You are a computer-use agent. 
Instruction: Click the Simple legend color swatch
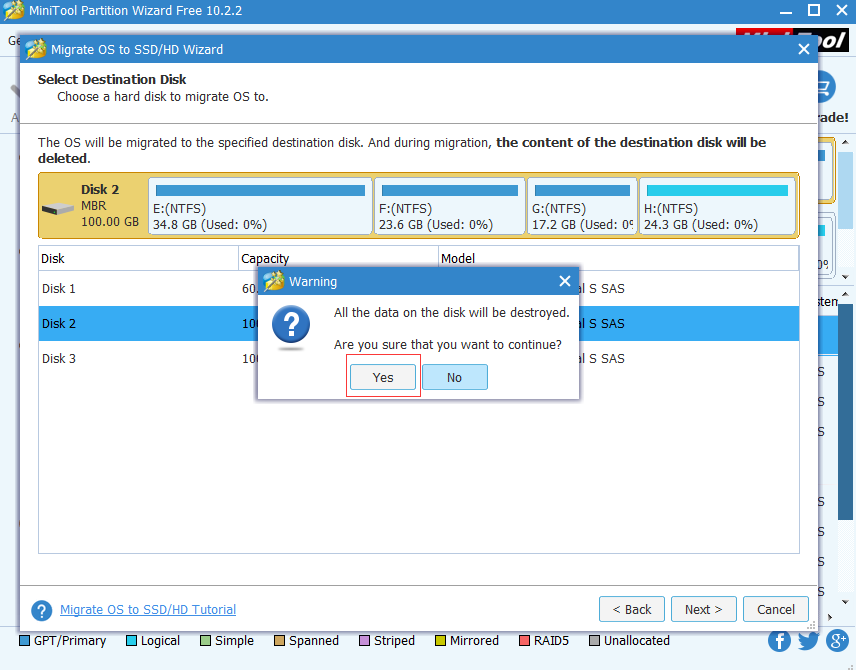click(205, 641)
